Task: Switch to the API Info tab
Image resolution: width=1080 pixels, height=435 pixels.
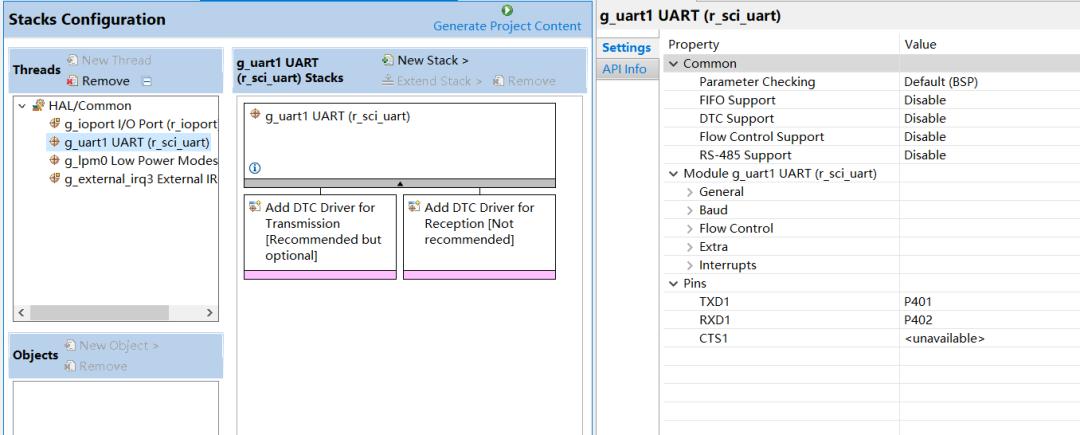Action: (x=624, y=69)
